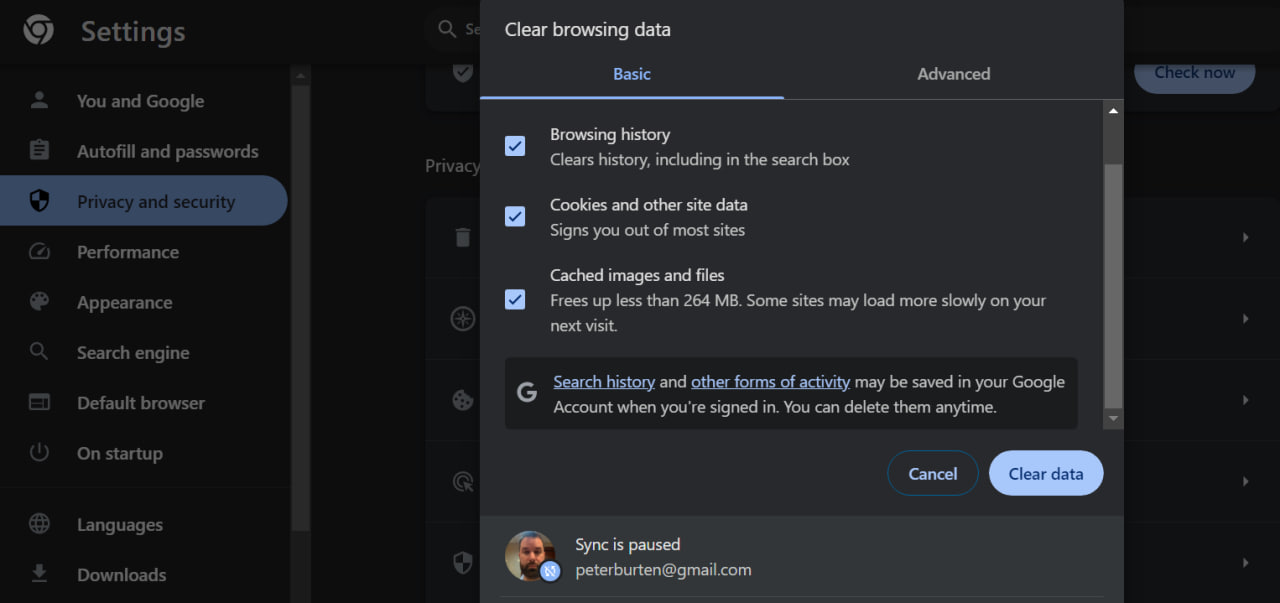This screenshot has height=603, width=1280.
Task: Click the peterburten profile avatar
Action: (532, 554)
